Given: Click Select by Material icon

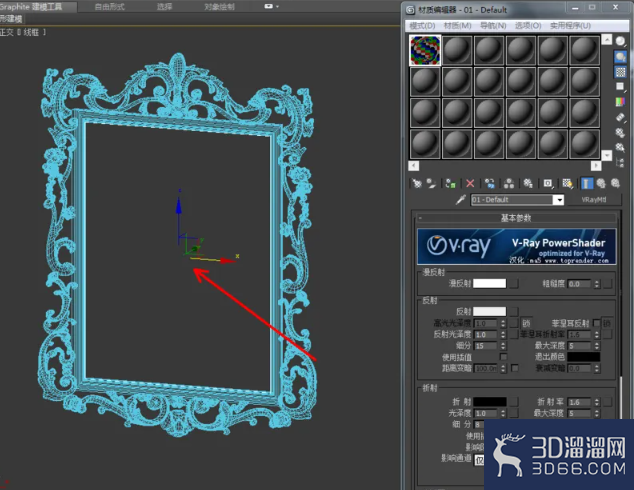Looking at the screenshot, I should point(620,147).
